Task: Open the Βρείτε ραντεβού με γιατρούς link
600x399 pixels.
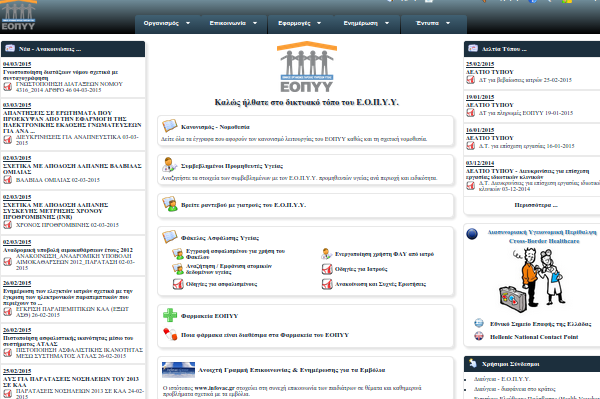Action: (x=243, y=205)
